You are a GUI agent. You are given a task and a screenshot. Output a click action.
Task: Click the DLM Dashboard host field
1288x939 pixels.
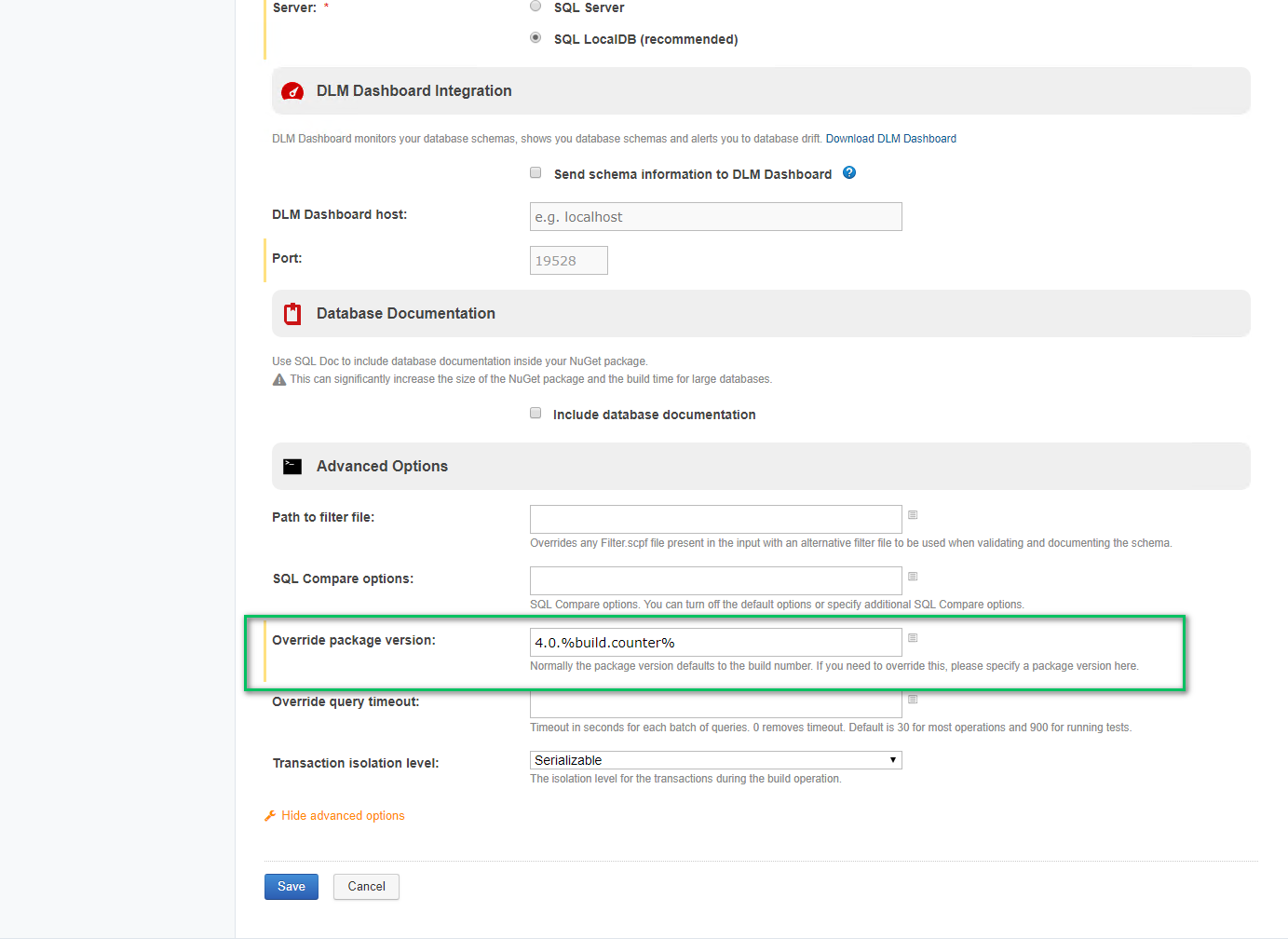[x=715, y=217]
